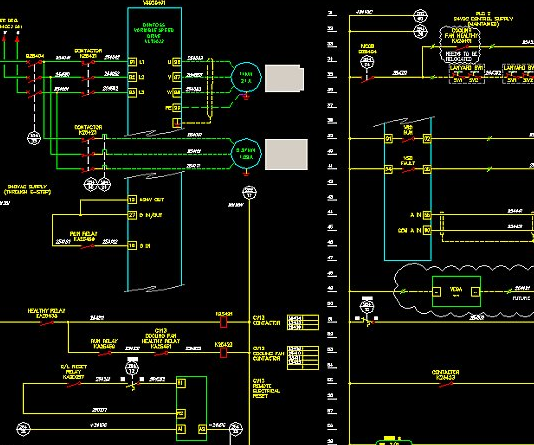
Task: Click the lower gray rectangle beside fan motor
Action: click(286, 154)
